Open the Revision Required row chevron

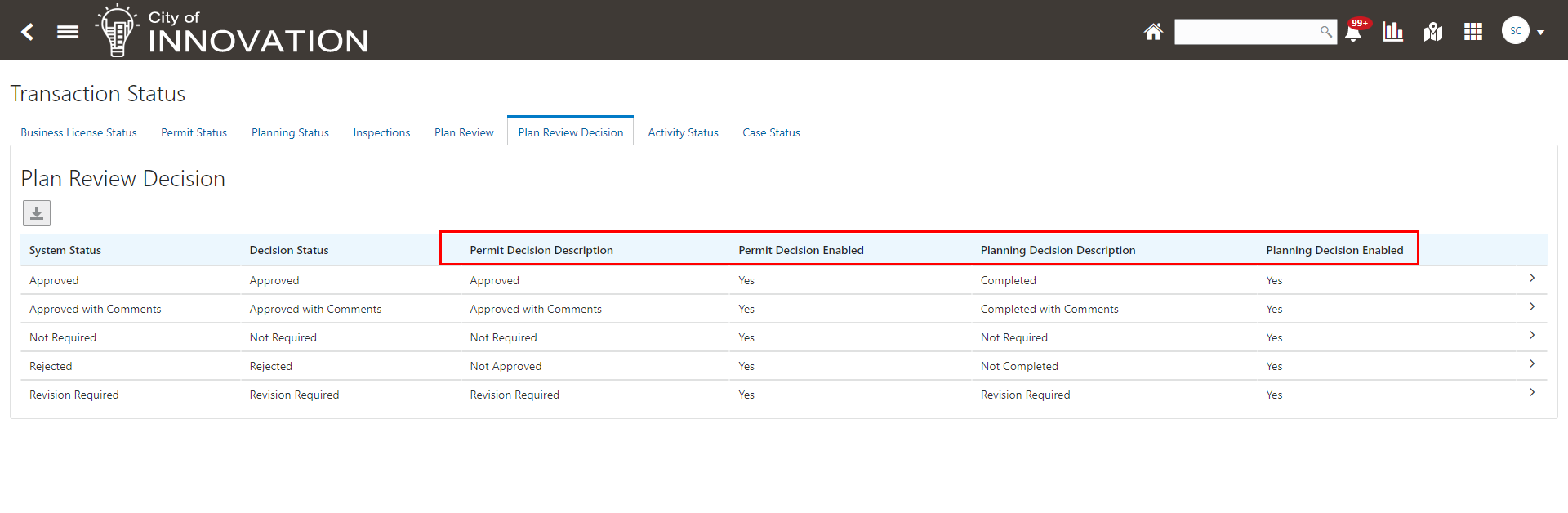coord(1532,393)
